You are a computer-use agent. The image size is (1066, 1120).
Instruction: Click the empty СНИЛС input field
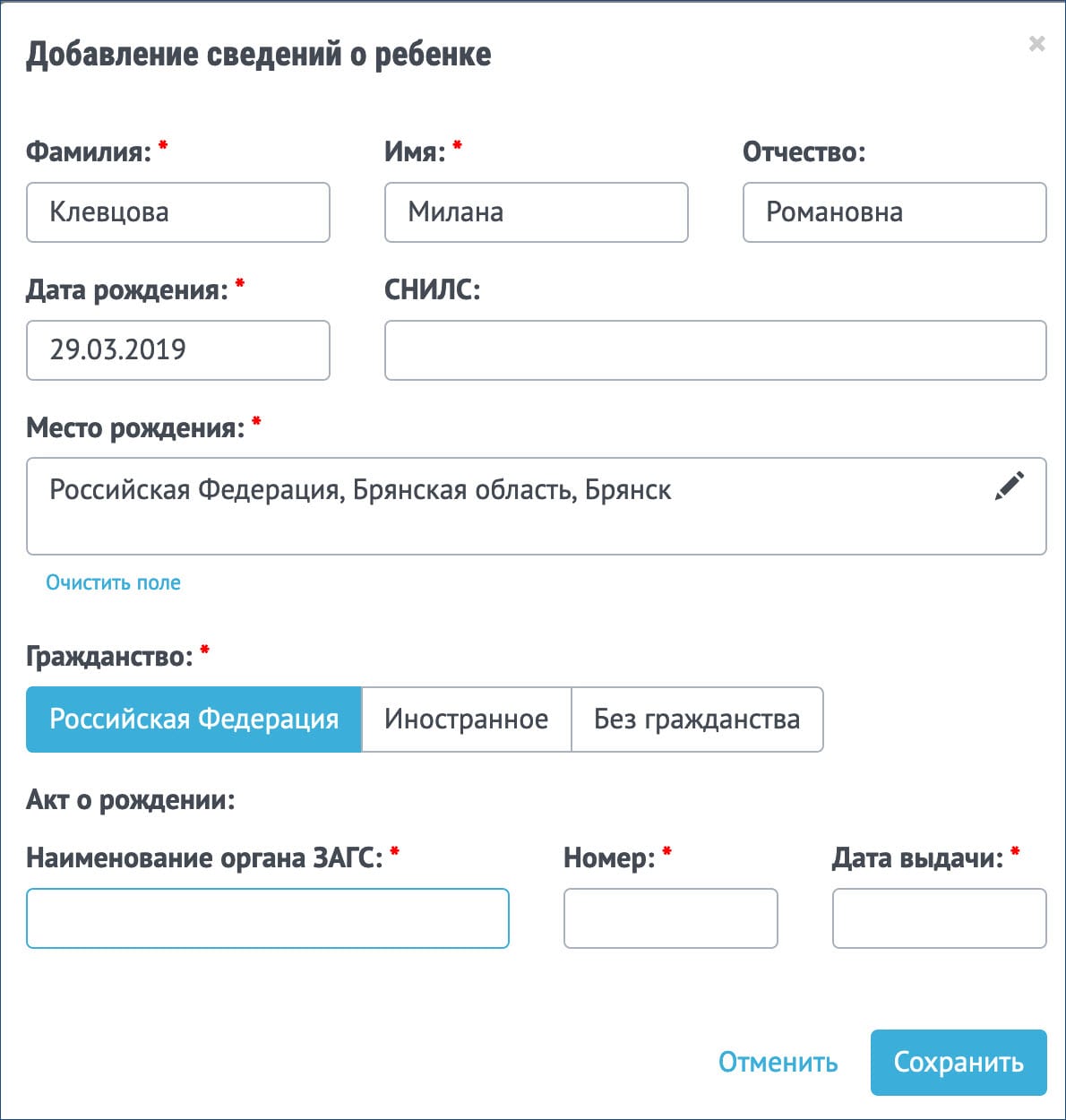[x=715, y=349]
